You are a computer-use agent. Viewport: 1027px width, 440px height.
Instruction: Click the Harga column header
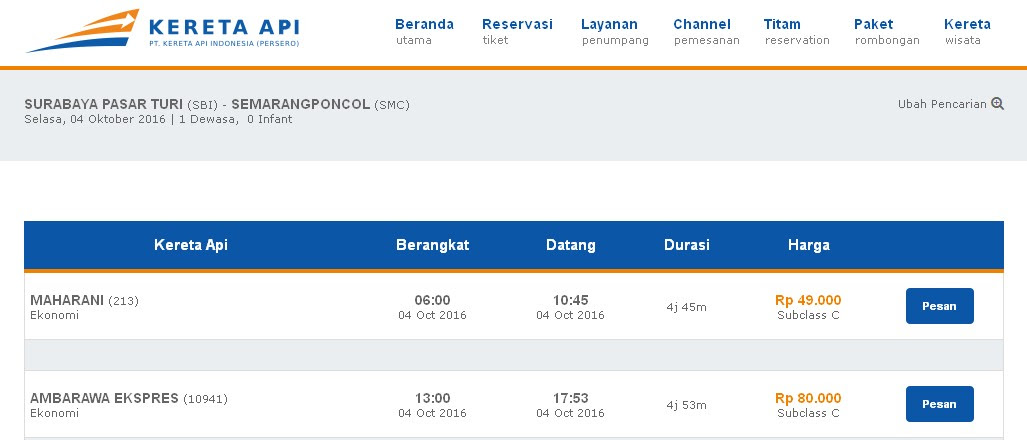(808, 245)
